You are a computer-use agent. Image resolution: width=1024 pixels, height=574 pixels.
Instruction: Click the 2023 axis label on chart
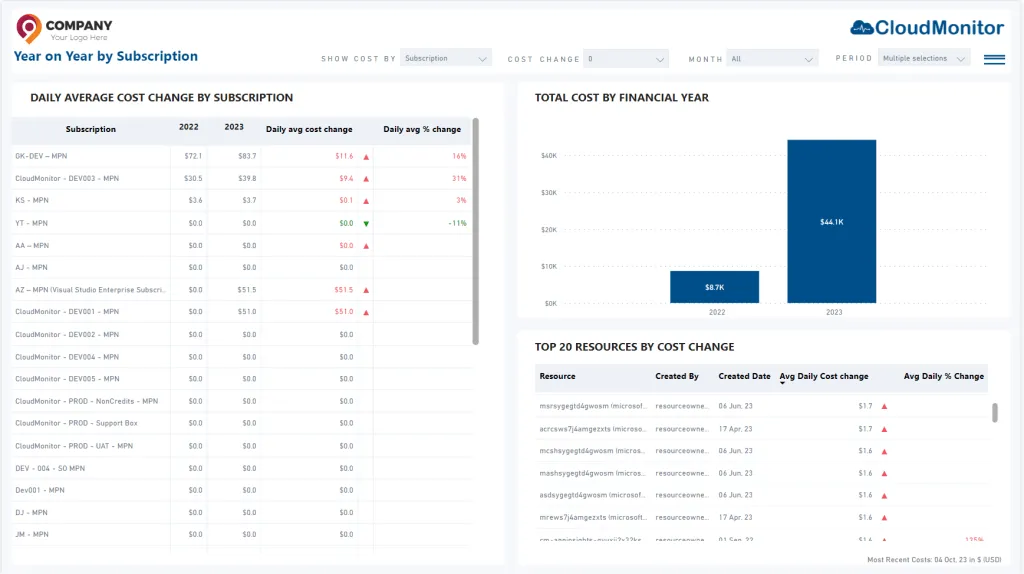click(x=834, y=312)
